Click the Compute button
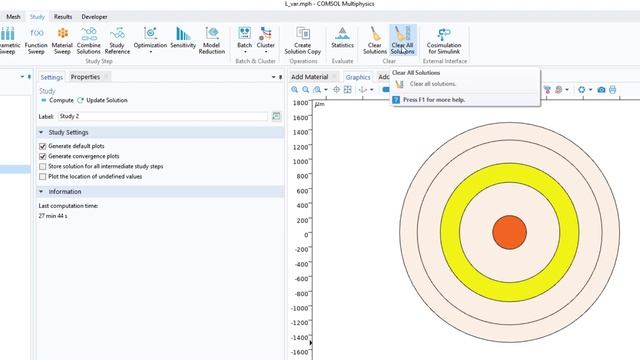Screen dimensions: 640x360 click(x=57, y=100)
